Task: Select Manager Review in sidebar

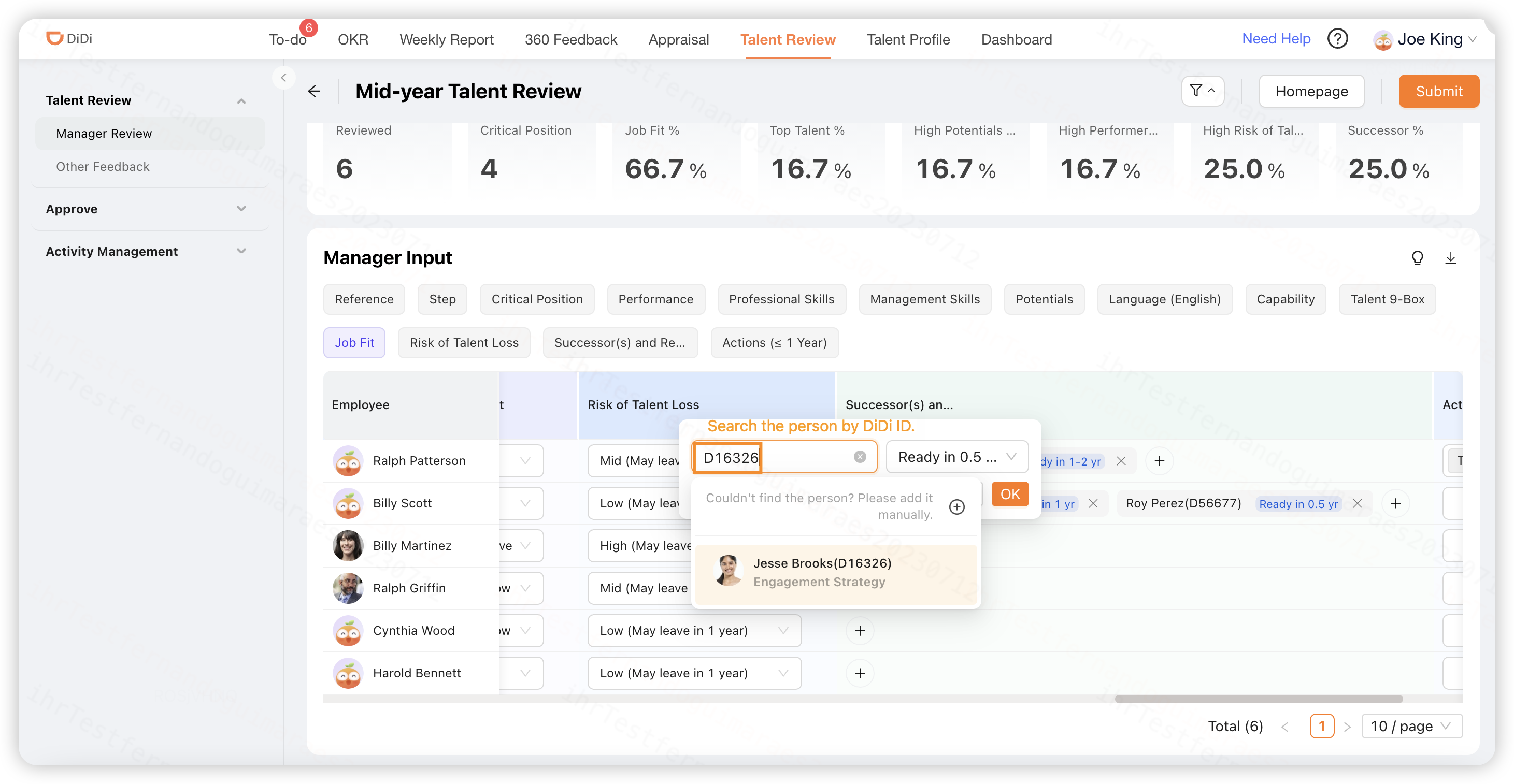Action: [150, 133]
